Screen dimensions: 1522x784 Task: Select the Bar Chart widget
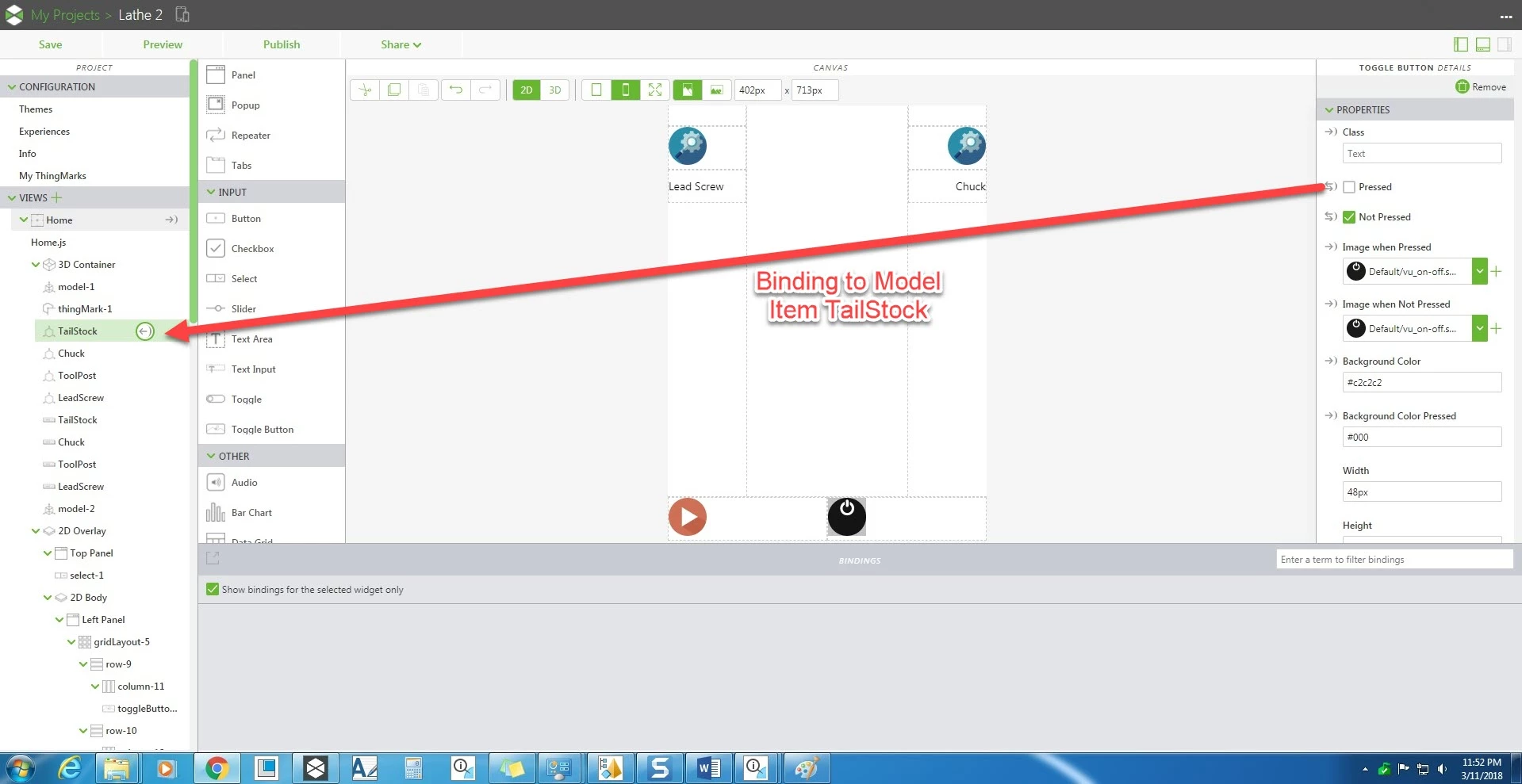tap(251, 513)
